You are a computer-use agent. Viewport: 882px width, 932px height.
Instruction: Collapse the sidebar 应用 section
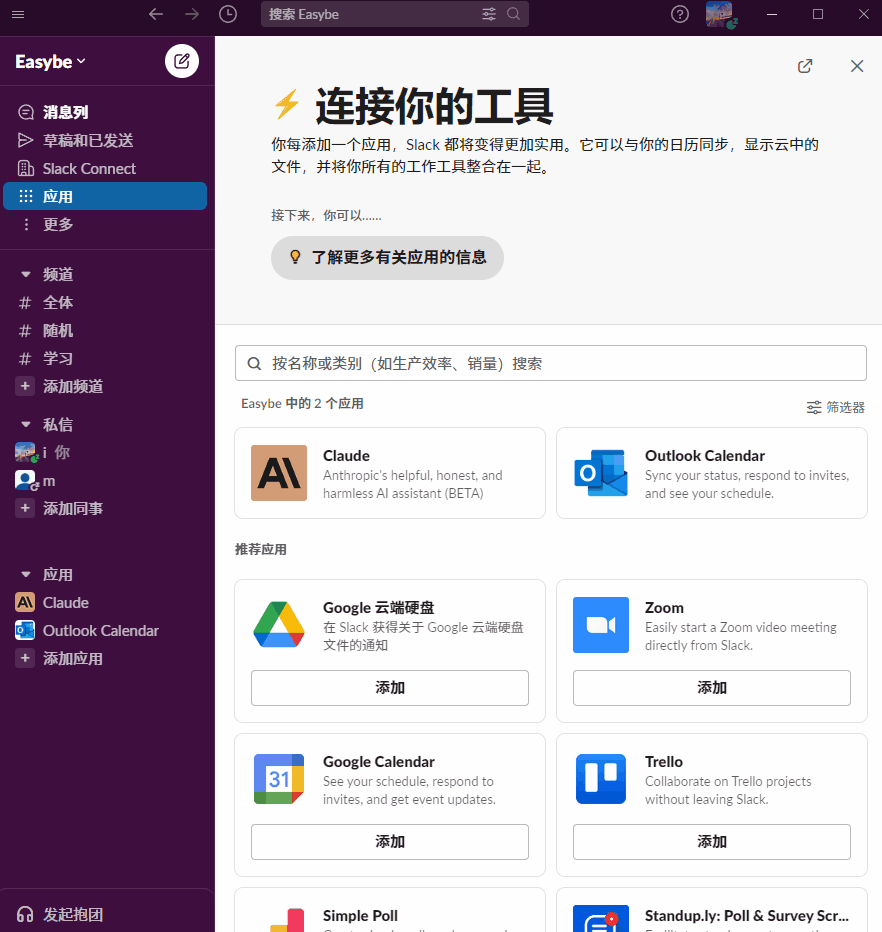(26, 575)
